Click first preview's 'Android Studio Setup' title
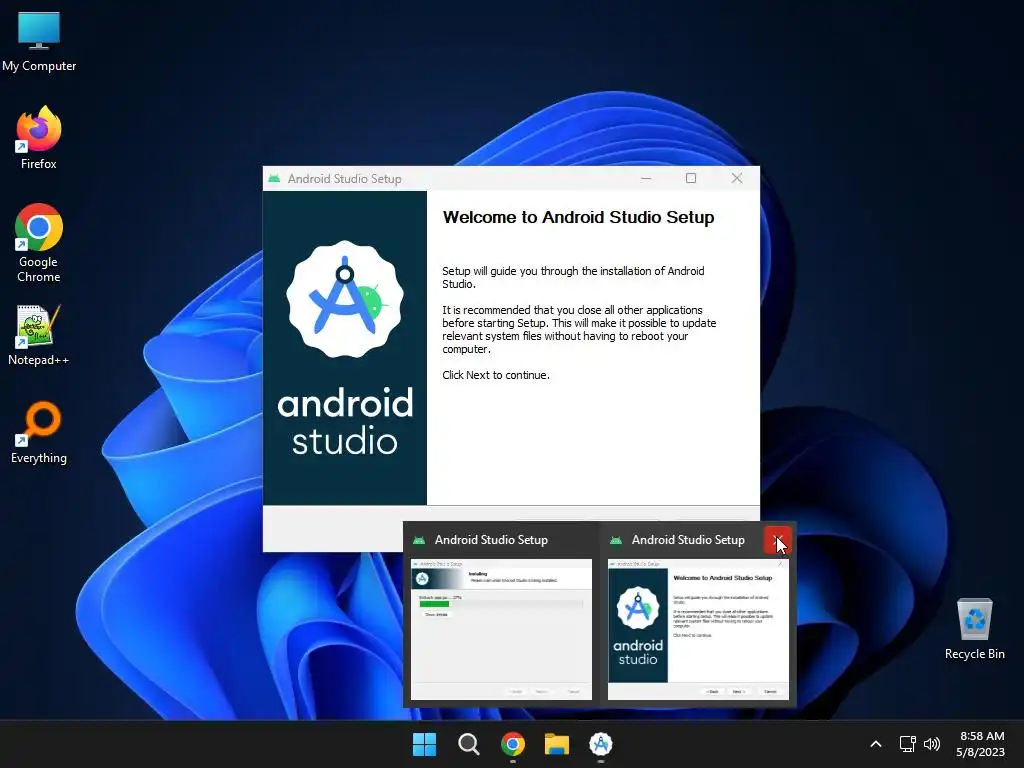This screenshot has height=768, width=1024. pyautogui.click(x=491, y=540)
